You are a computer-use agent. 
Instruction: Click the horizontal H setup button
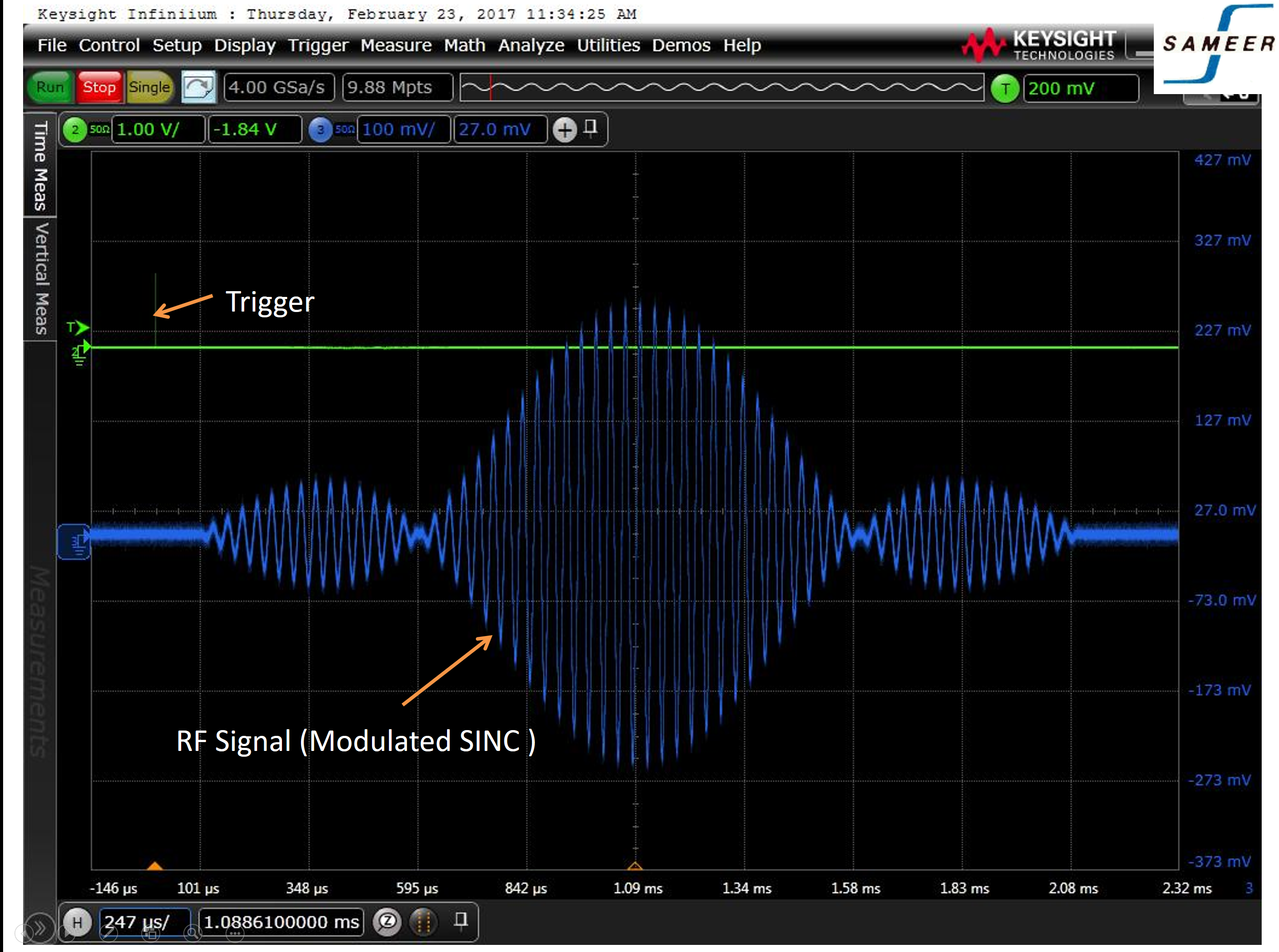pos(77,922)
